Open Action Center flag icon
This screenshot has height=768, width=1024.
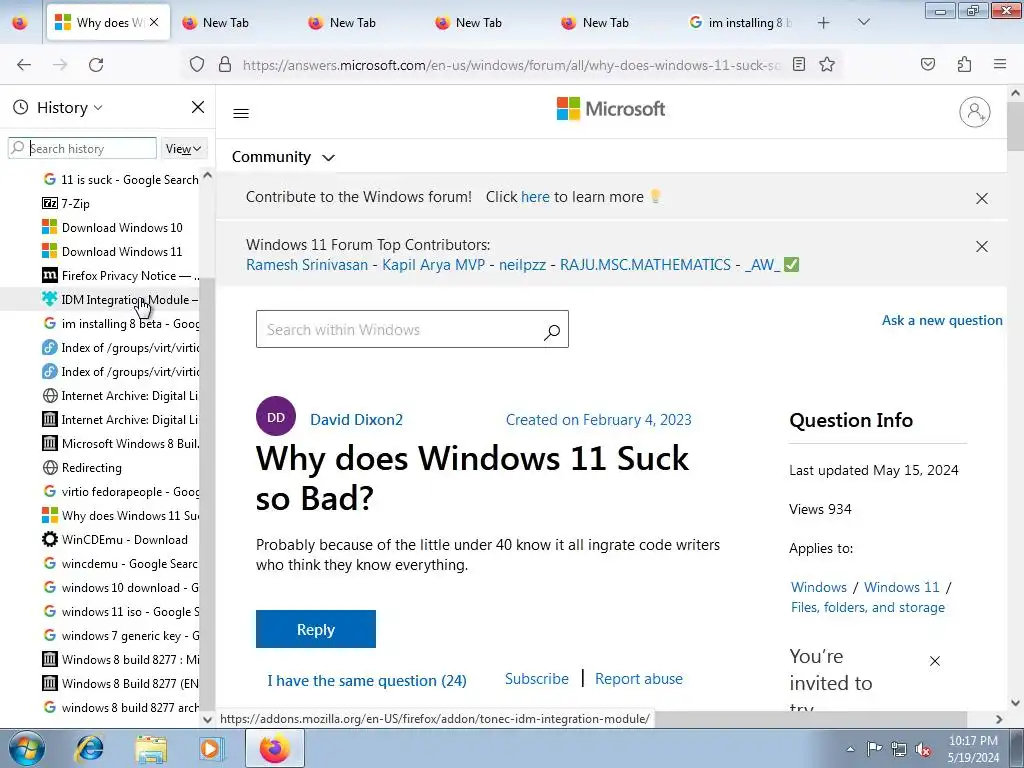point(874,749)
